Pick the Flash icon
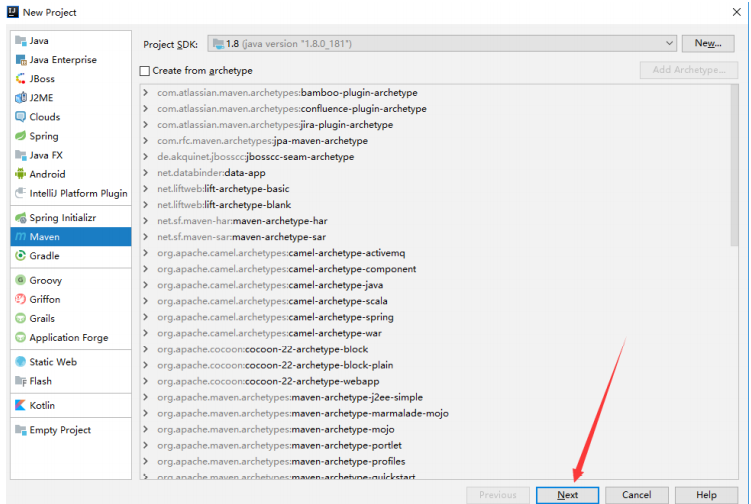Viewport: 751px width, 504px height. click(21, 381)
